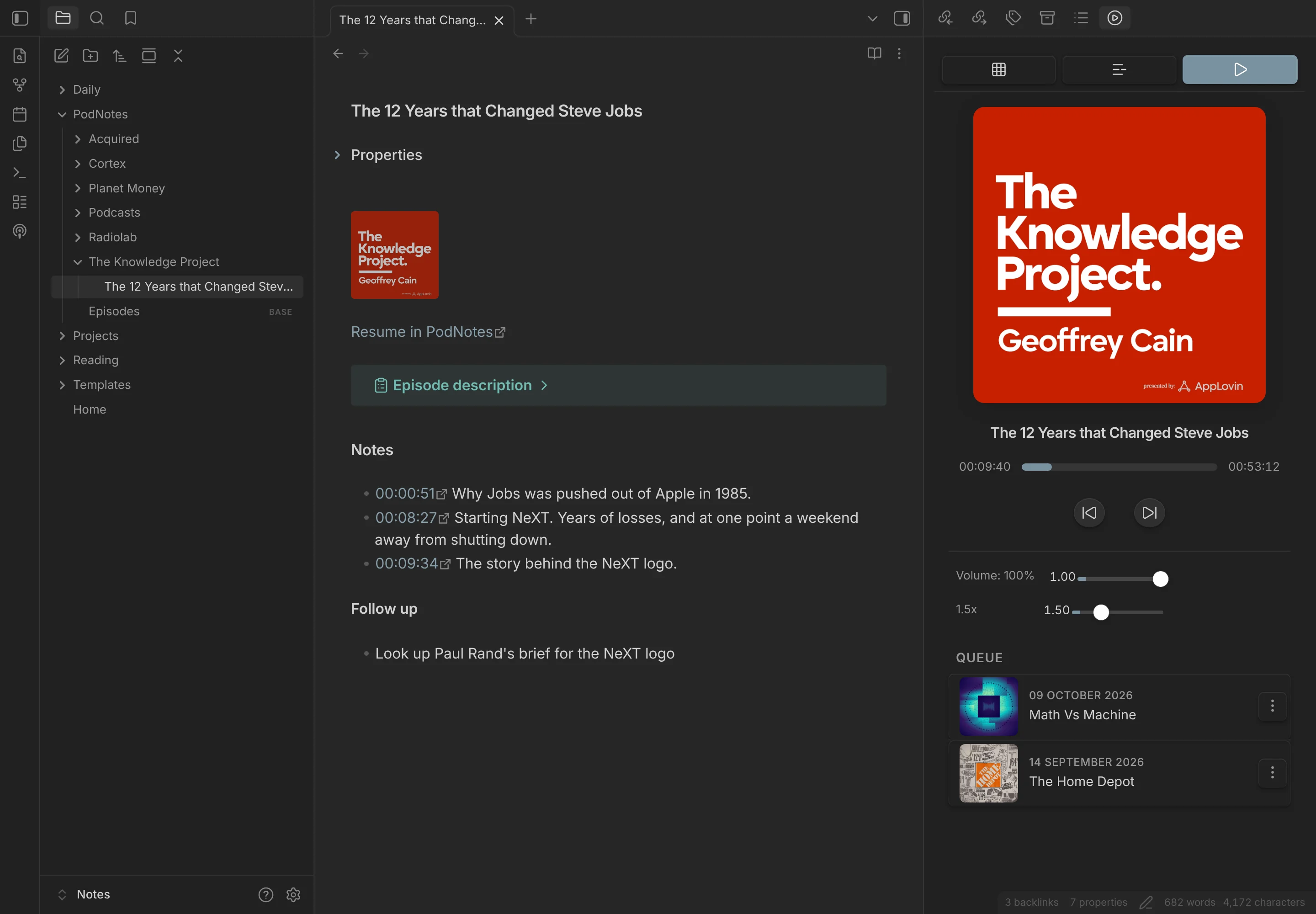Collapse all folders in explorer
Image resolution: width=1316 pixels, height=914 pixels.
(x=178, y=56)
